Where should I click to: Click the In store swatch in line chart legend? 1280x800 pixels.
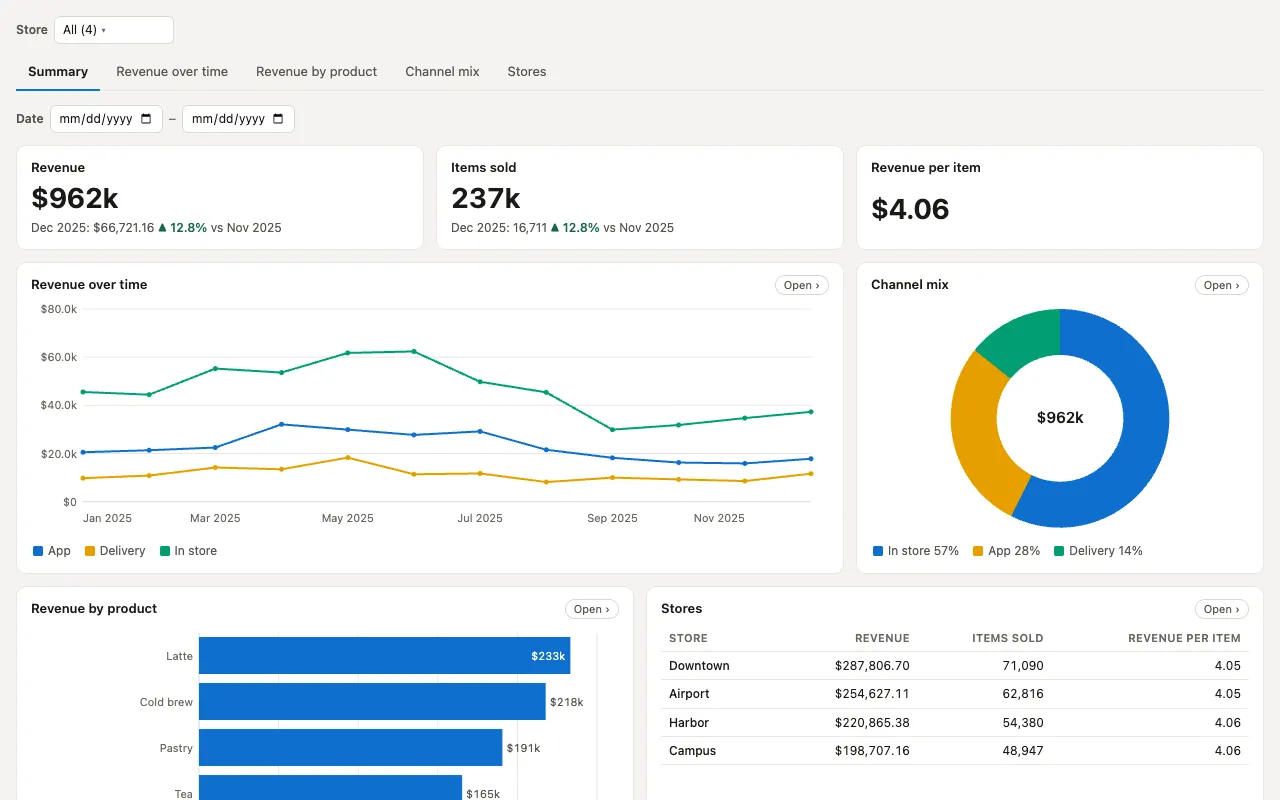(x=165, y=551)
